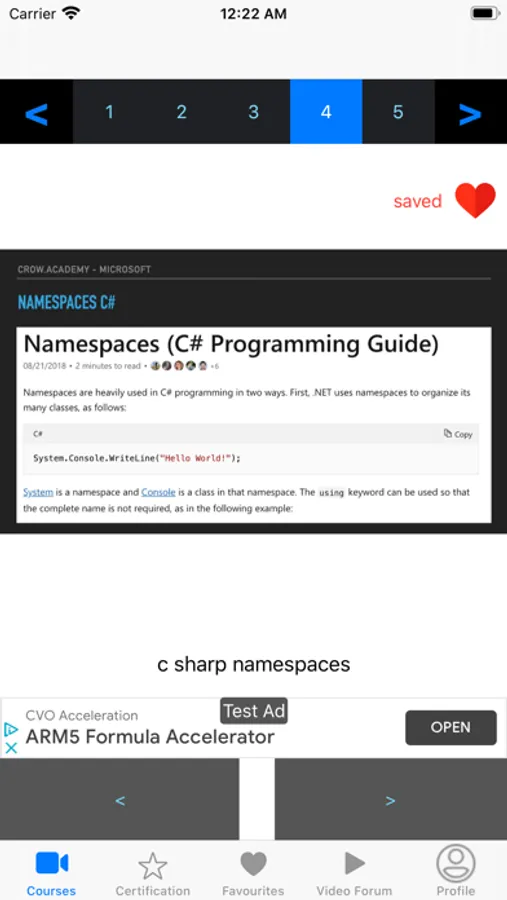Open the Video Forum play icon tab
Screen dimensions: 507x900
(354, 863)
